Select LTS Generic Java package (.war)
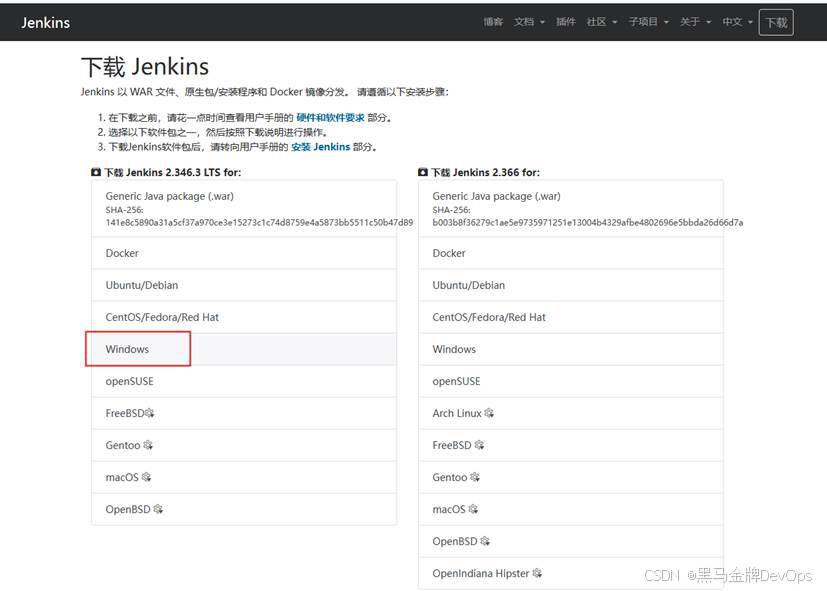827x591 pixels. (244, 209)
